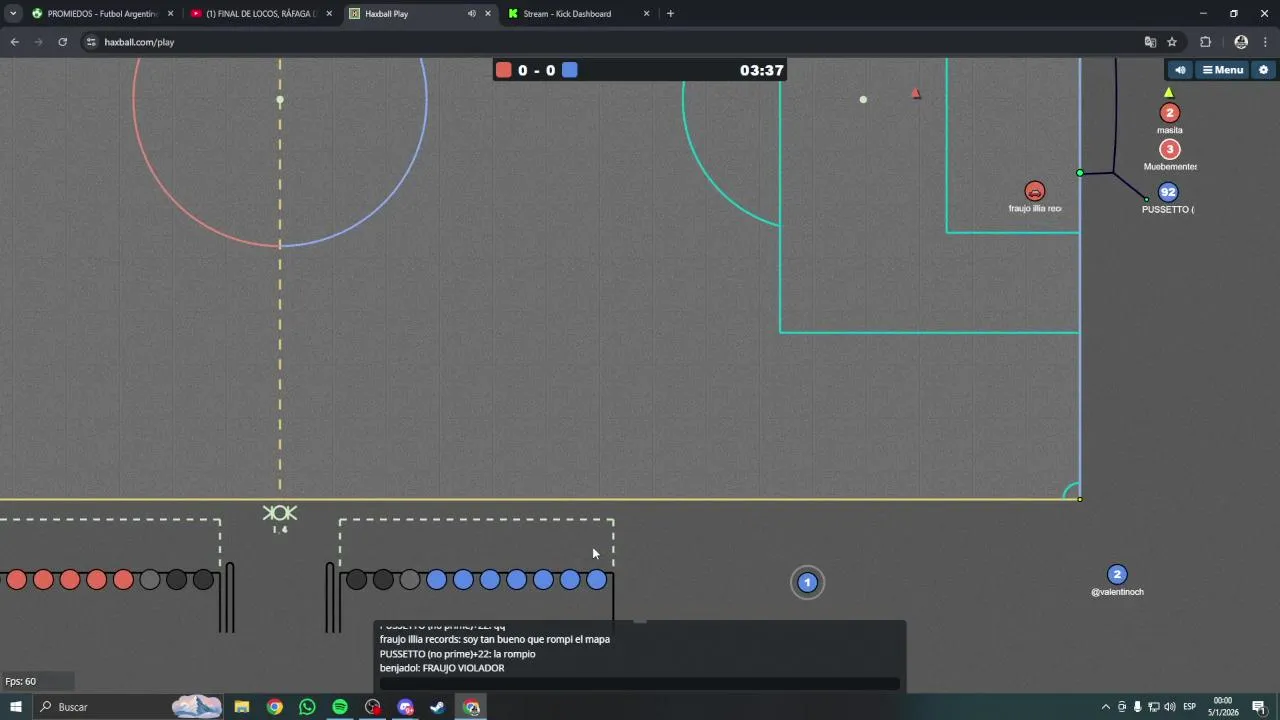Reload the haxball page
This screenshot has width=1280, height=720.
62,42
